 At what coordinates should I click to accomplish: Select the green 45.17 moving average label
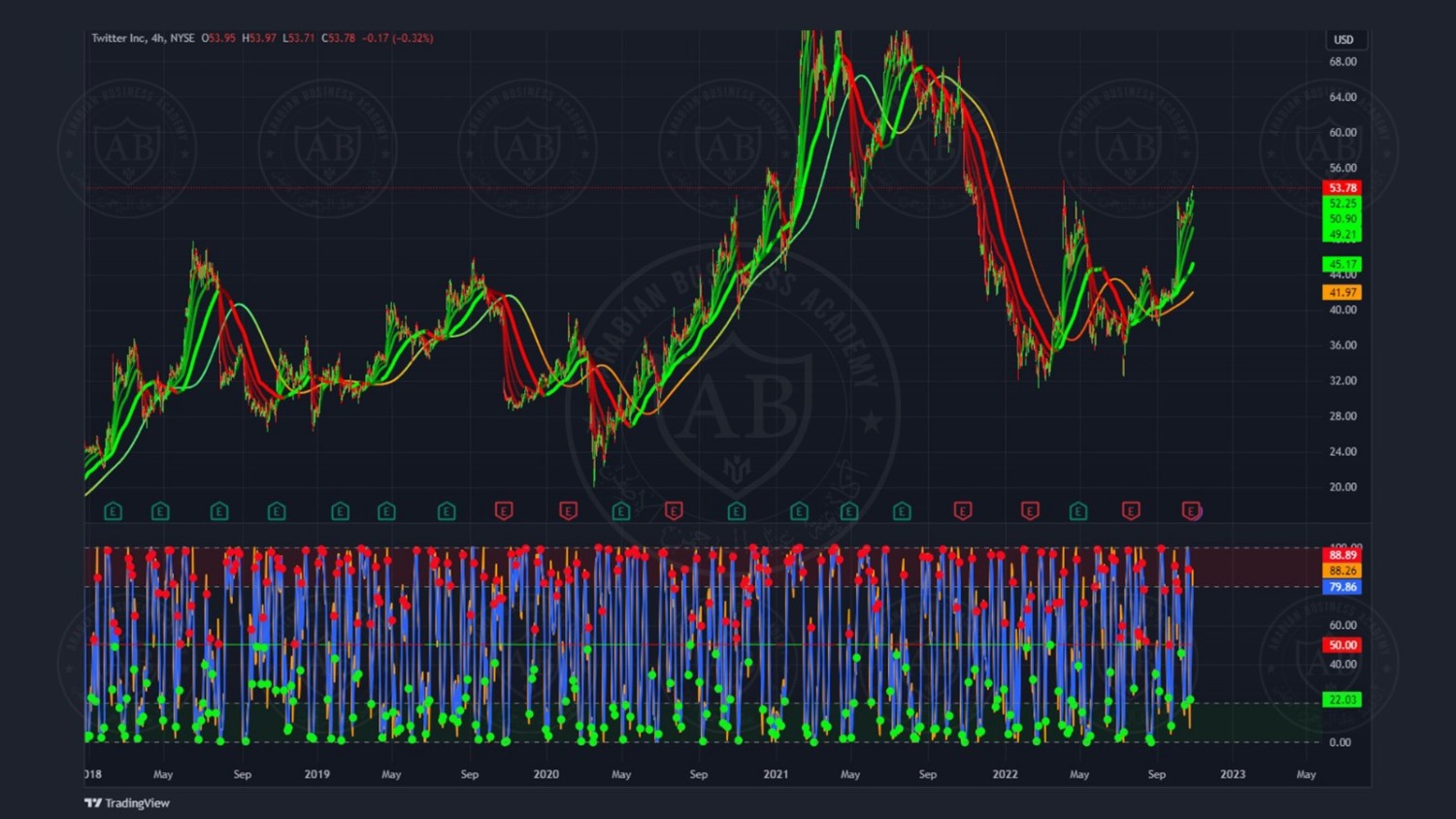point(1342,264)
